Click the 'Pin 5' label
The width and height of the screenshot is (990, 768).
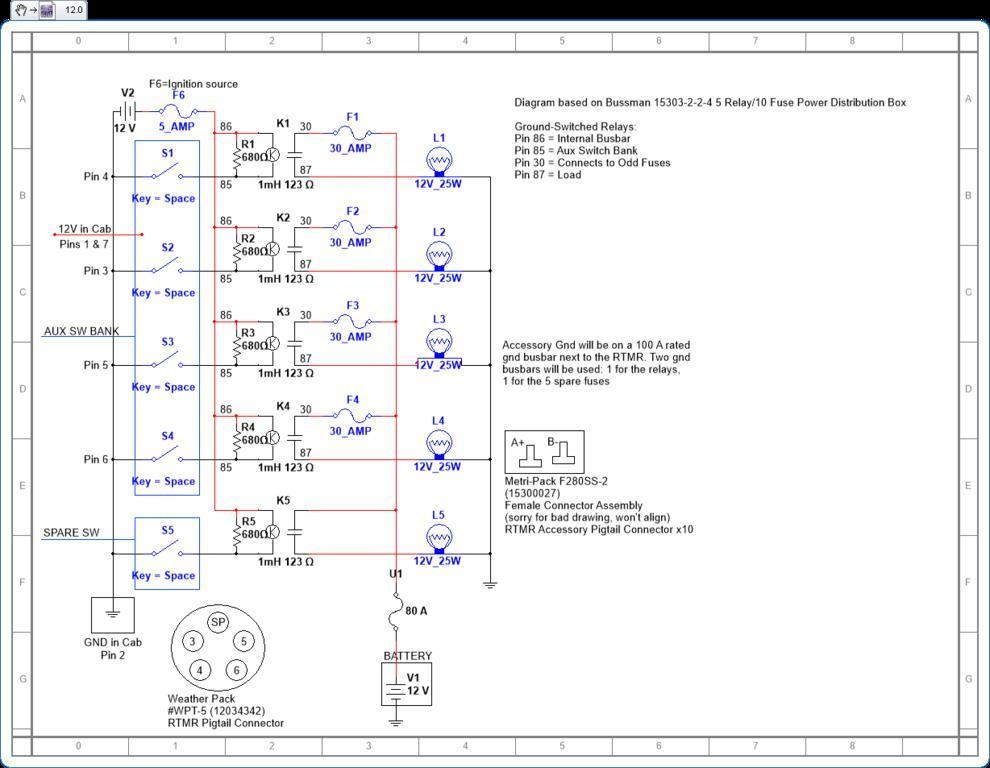pos(96,364)
